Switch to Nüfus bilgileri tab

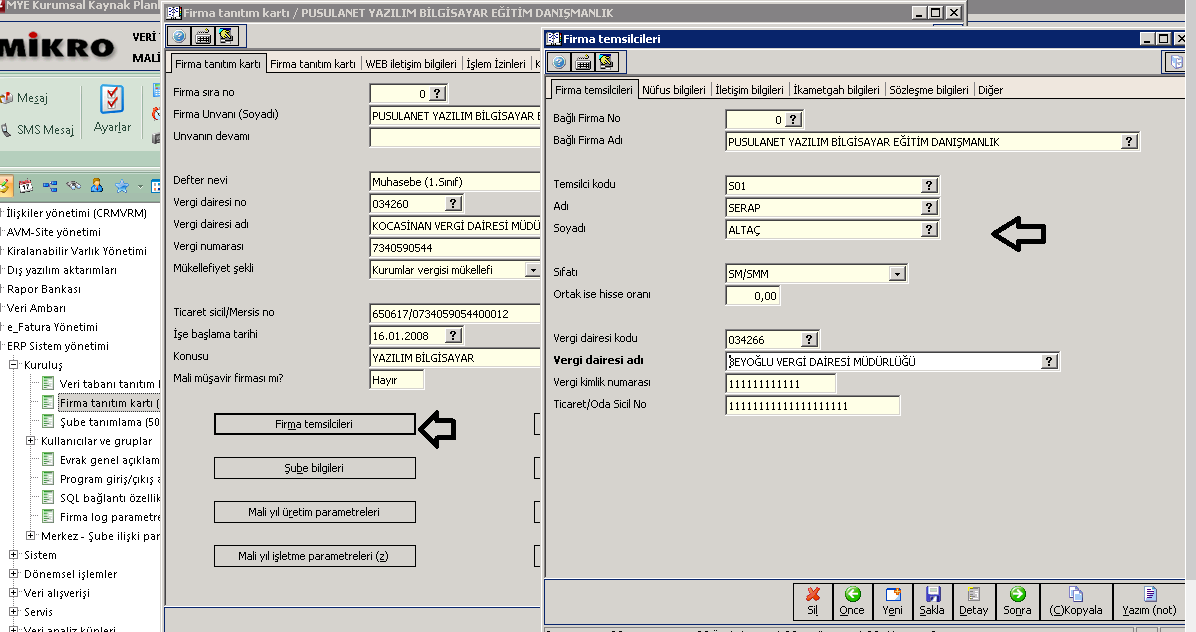(x=674, y=90)
